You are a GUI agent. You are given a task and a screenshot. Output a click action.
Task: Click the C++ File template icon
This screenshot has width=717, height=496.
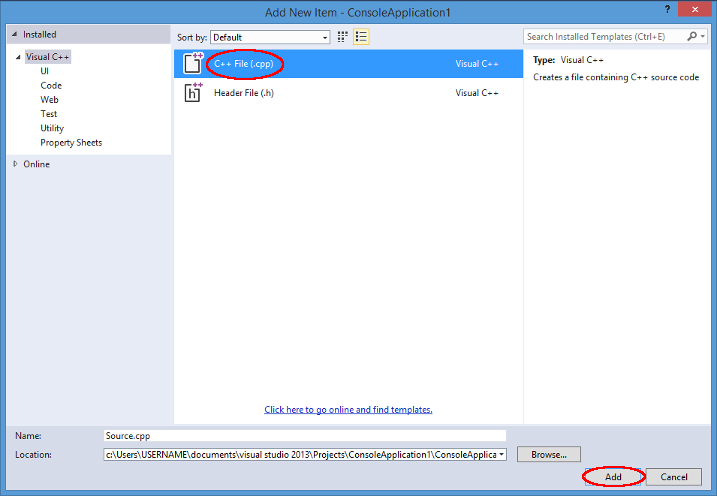(193, 63)
